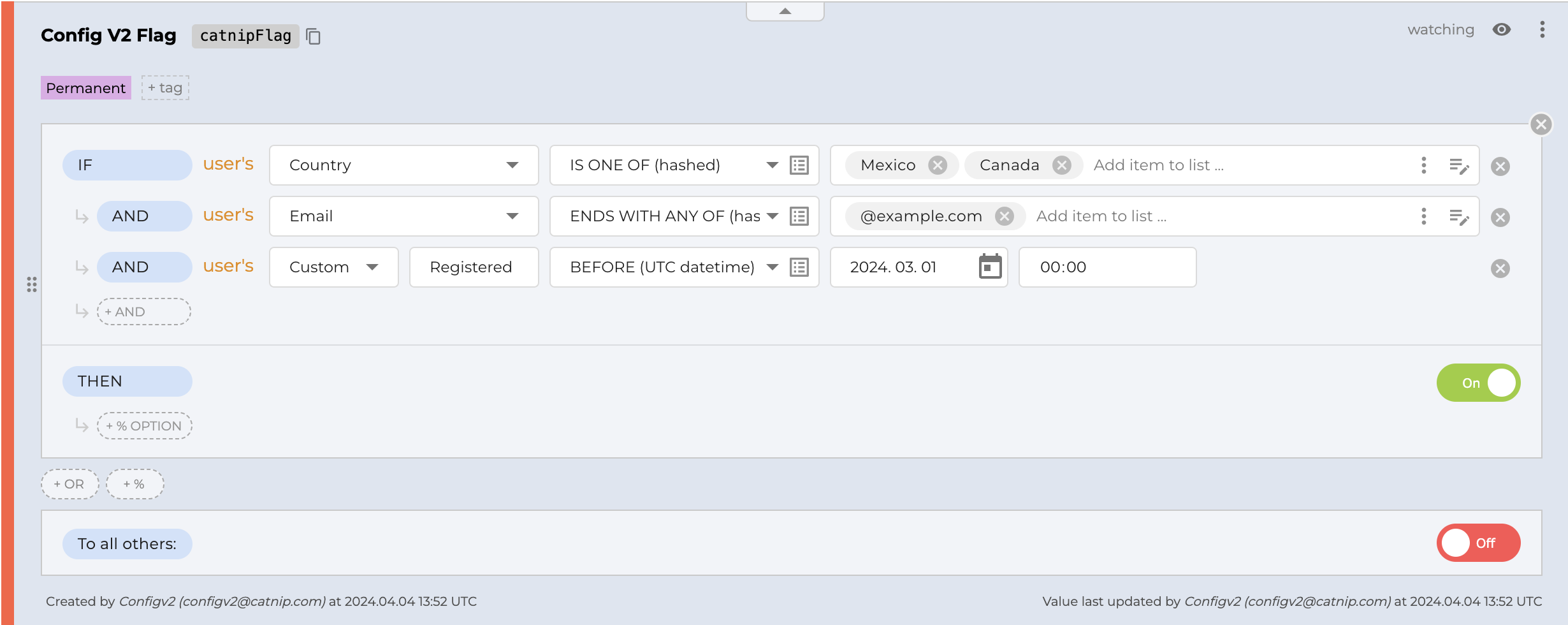Open bulk edit for the Country list

tap(1458, 166)
